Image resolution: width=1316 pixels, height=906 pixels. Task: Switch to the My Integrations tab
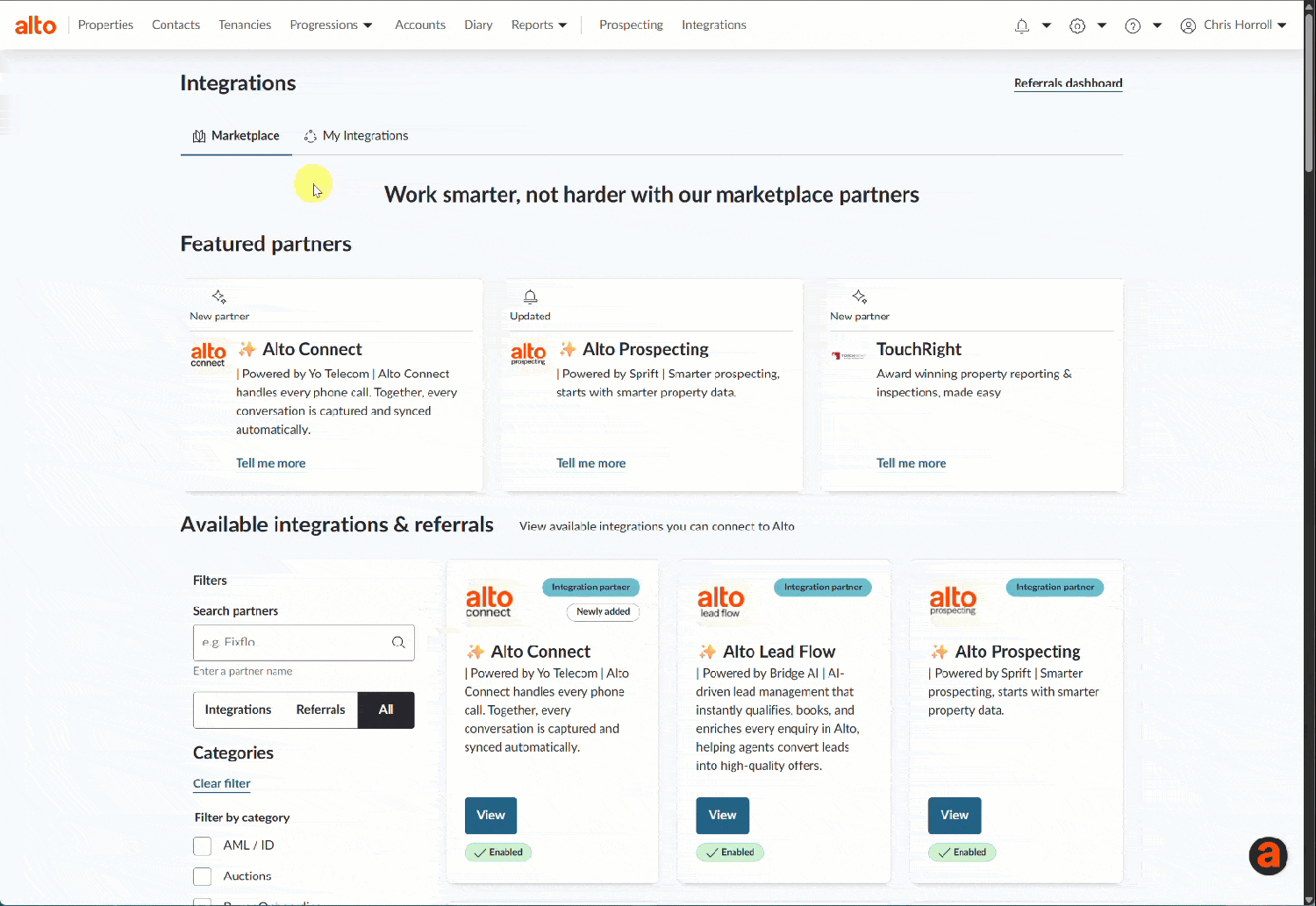pyautogui.click(x=356, y=136)
